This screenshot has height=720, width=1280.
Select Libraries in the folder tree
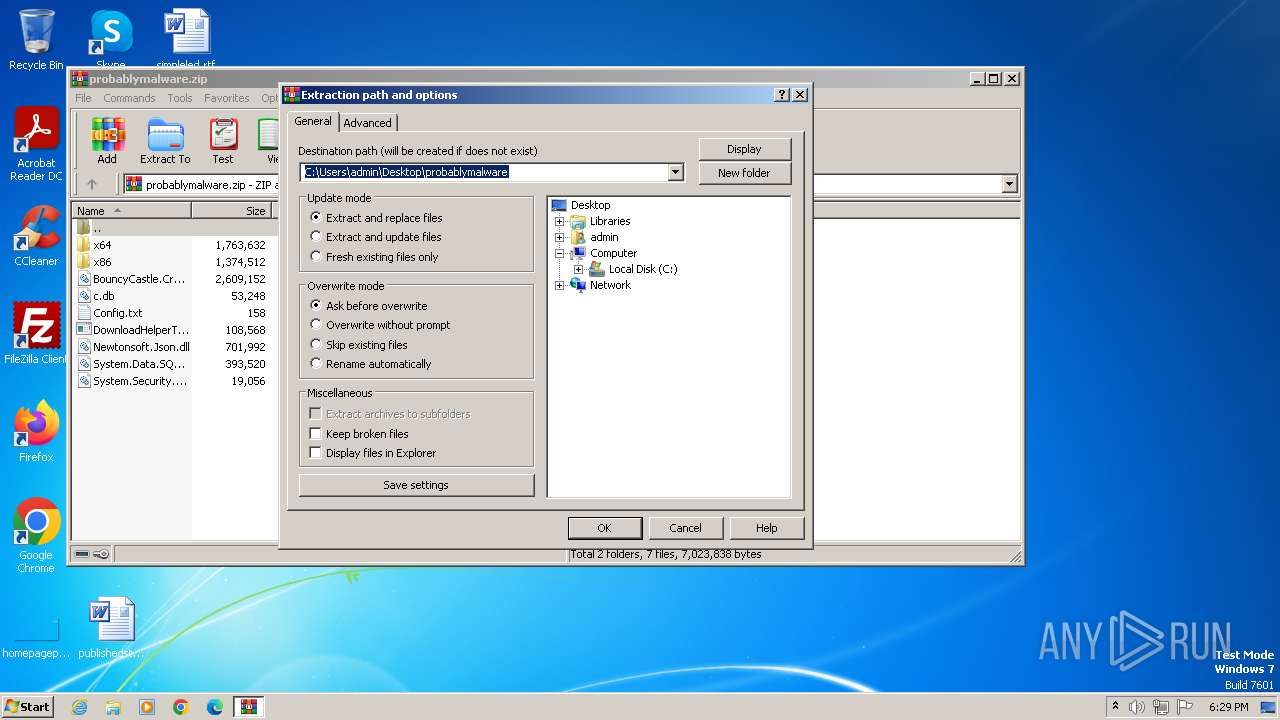610,221
